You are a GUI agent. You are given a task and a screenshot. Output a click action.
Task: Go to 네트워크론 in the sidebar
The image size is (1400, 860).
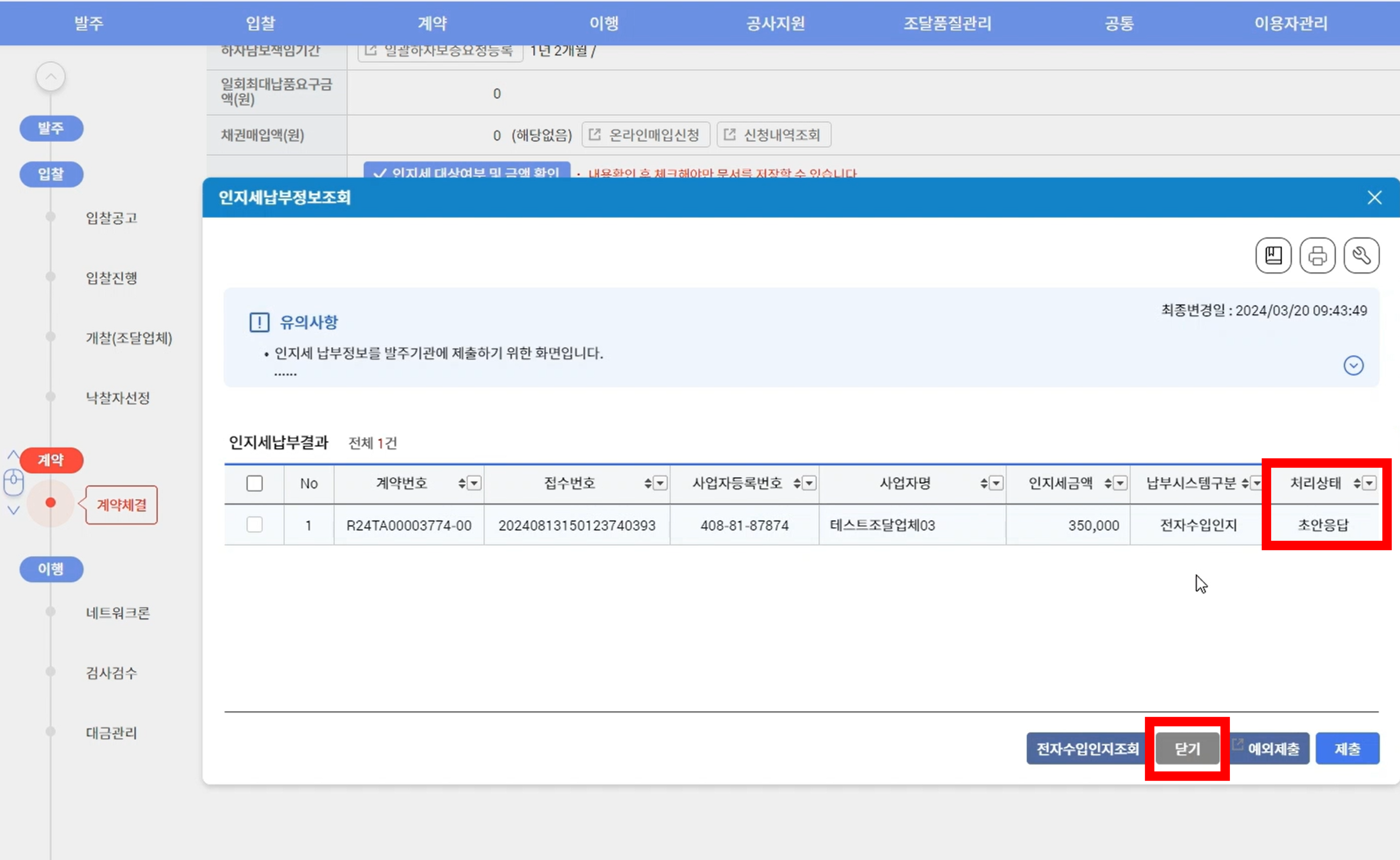click(x=118, y=613)
